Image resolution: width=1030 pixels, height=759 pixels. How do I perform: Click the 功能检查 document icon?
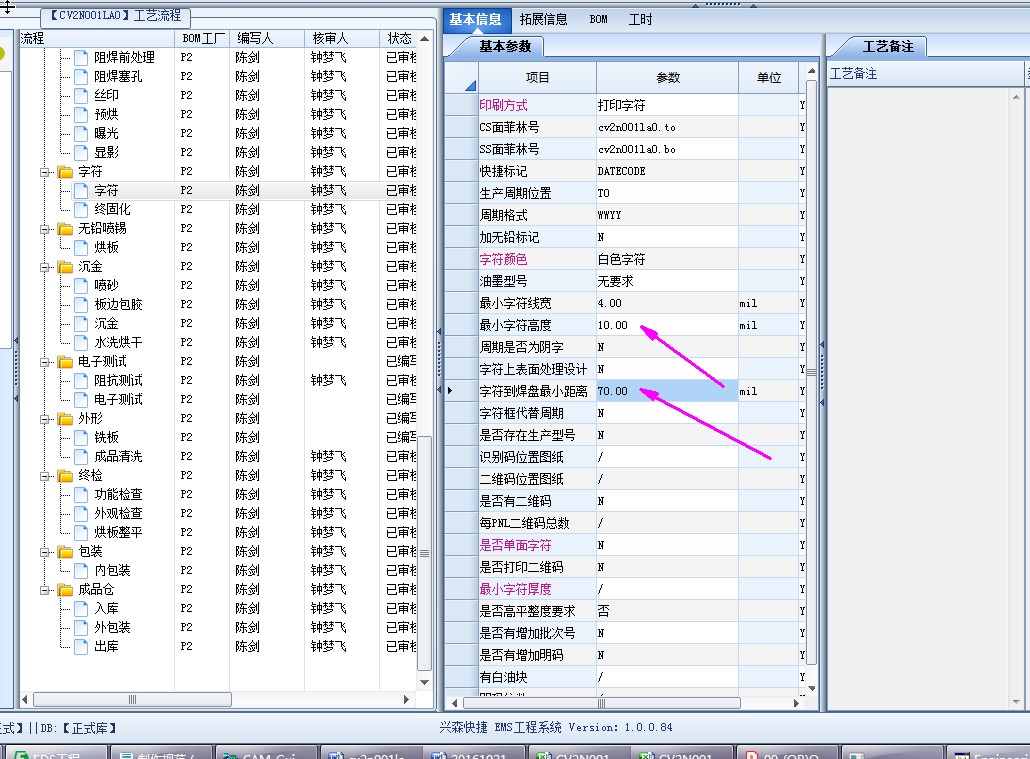[81, 495]
